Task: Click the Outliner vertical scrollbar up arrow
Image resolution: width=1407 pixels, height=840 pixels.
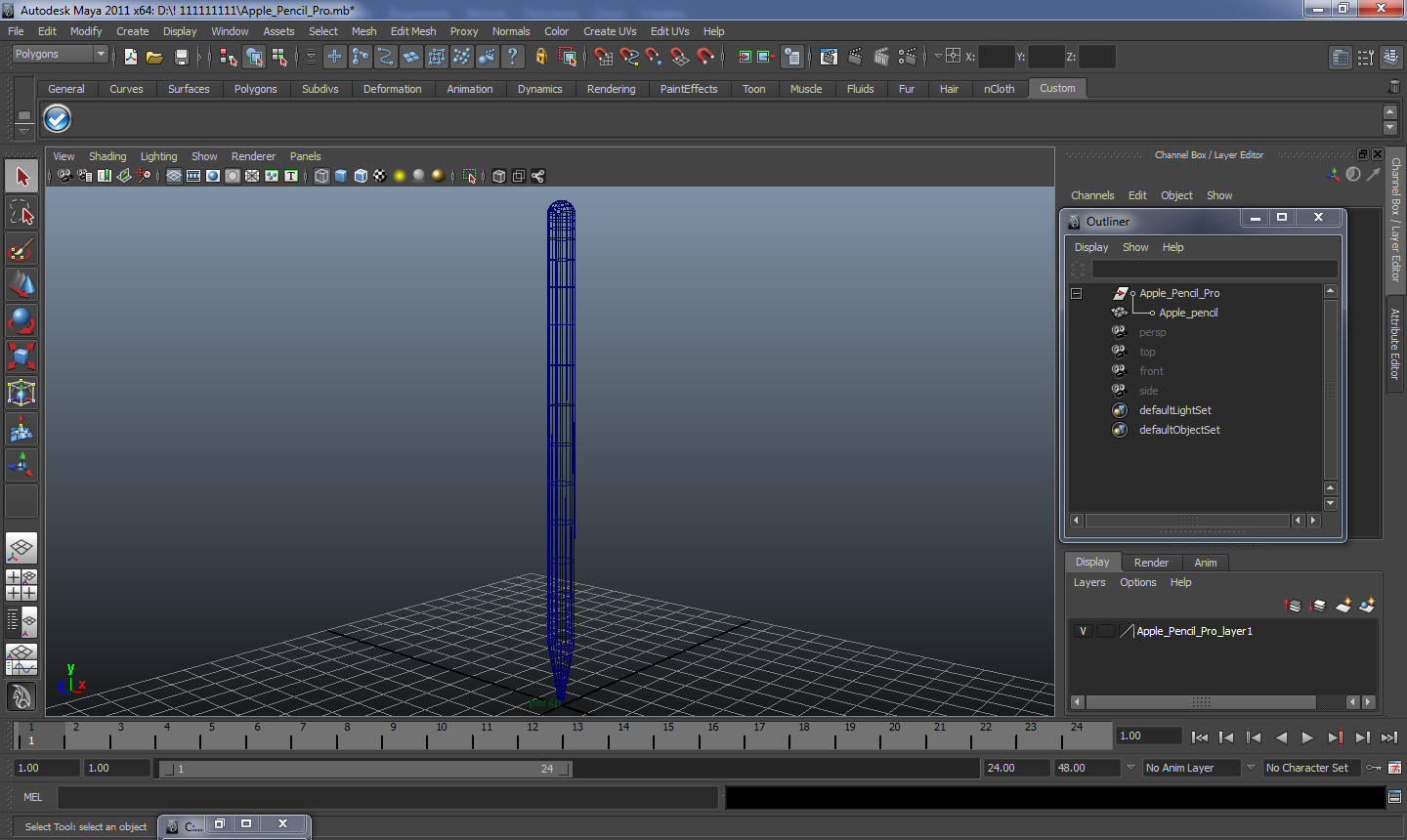Action: point(1330,291)
